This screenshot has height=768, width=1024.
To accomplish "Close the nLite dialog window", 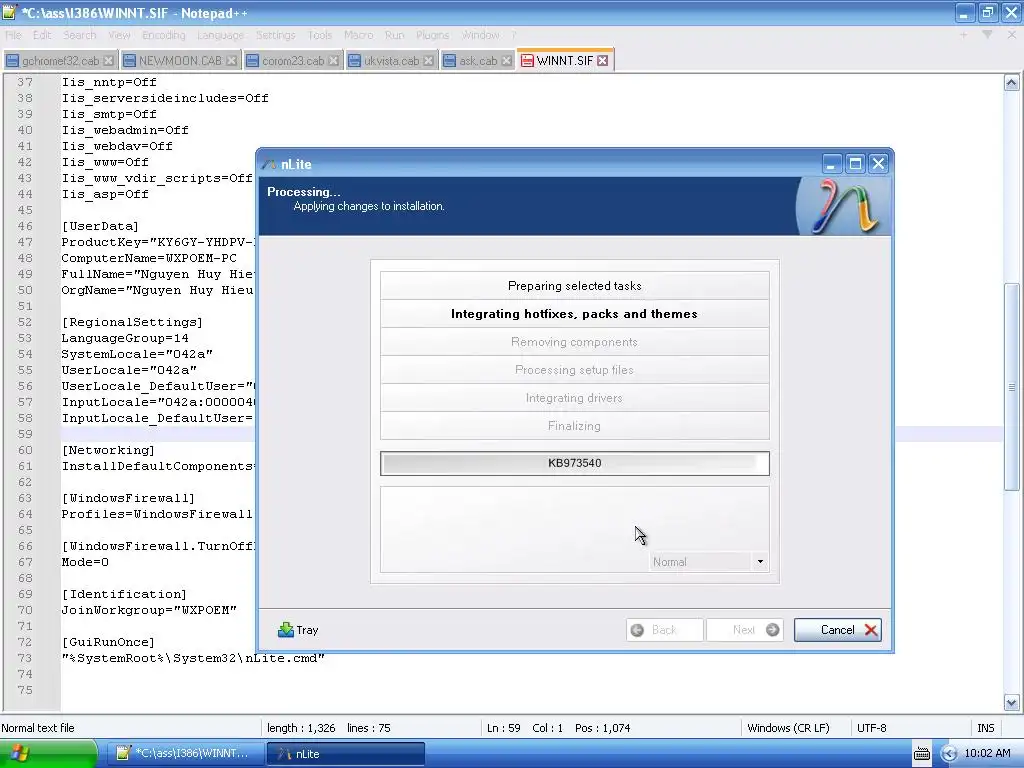I will click(878, 164).
